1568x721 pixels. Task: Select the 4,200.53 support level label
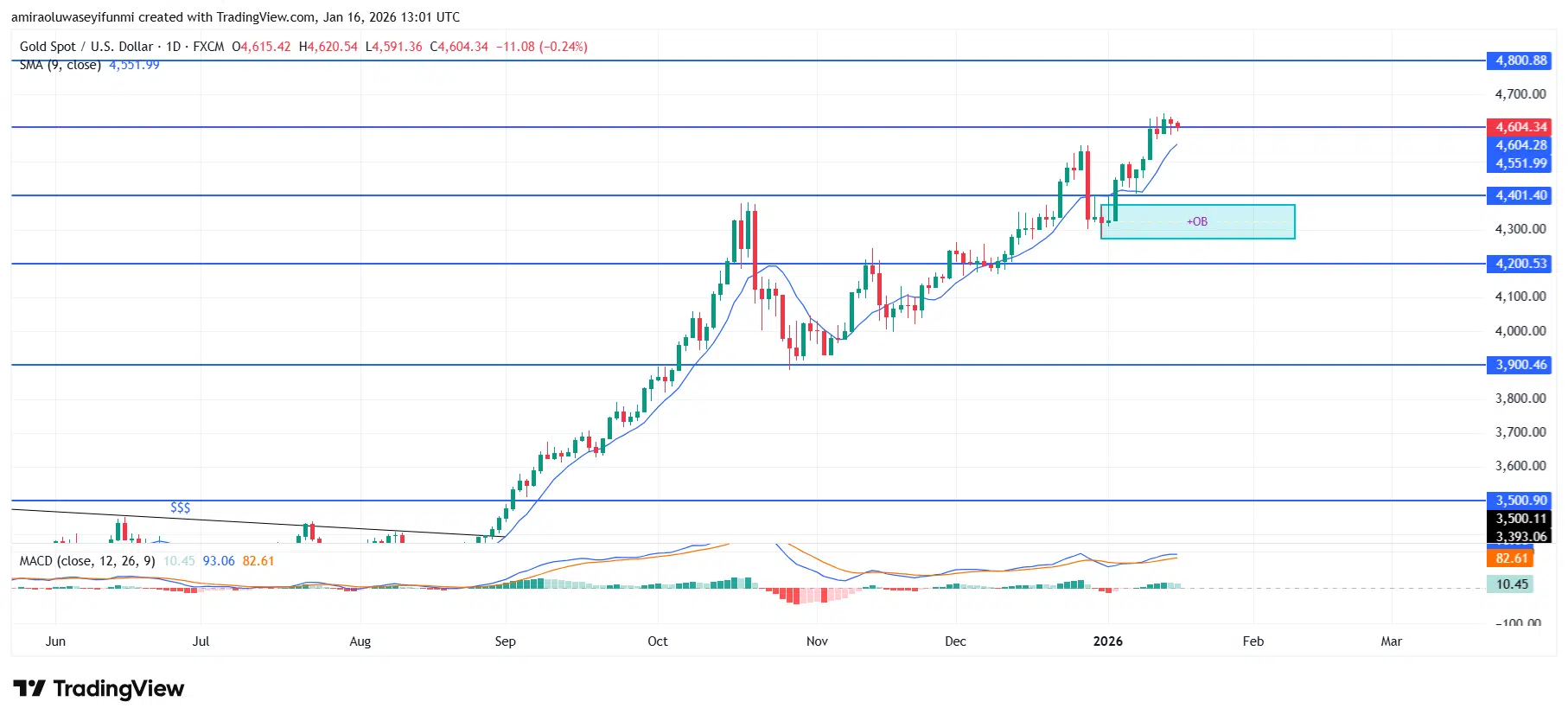coord(1520,264)
